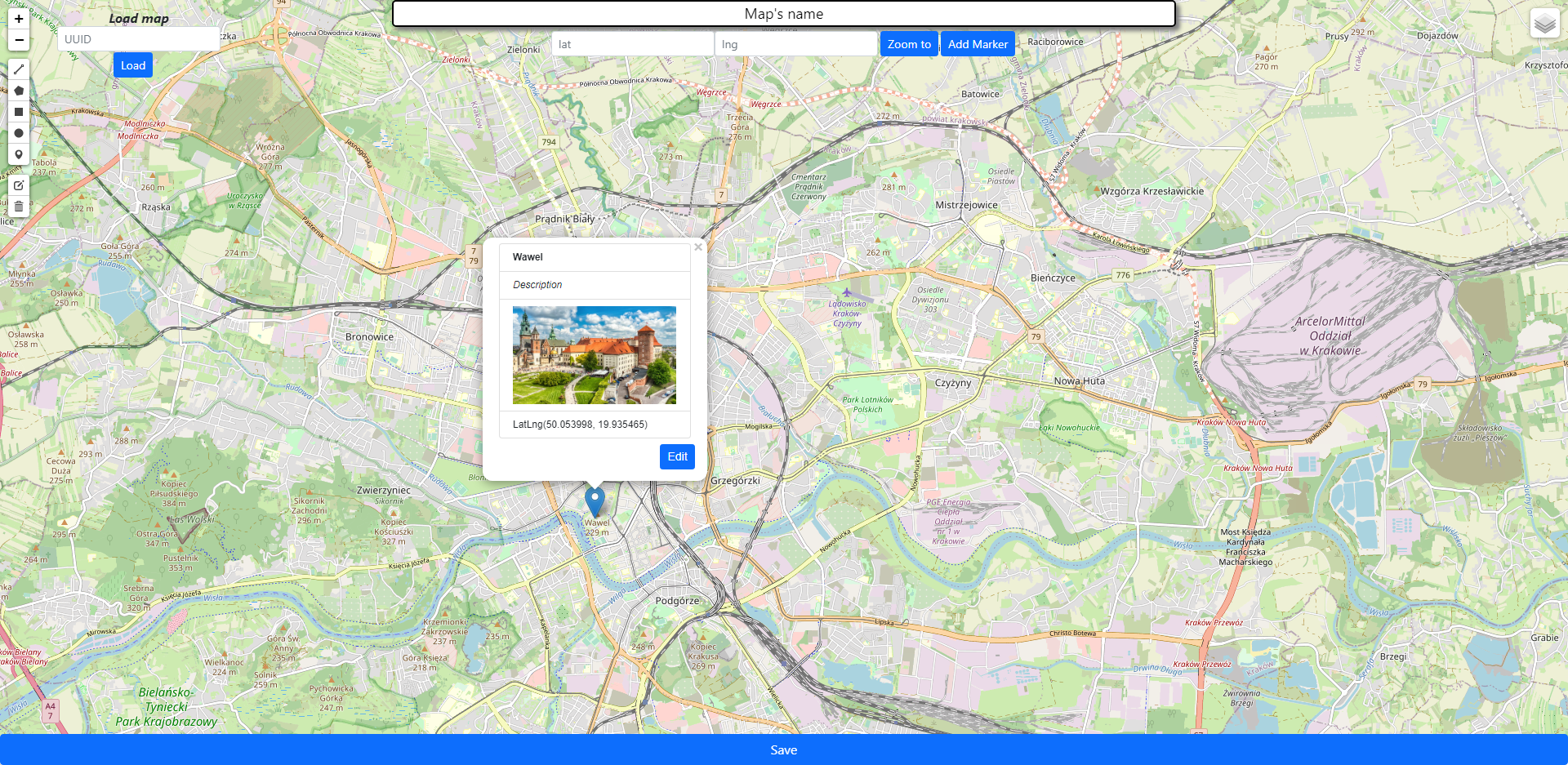Viewport: 1568px width, 765px height.
Task: Click the Grzegórzki map label
Action: point(735,480)
